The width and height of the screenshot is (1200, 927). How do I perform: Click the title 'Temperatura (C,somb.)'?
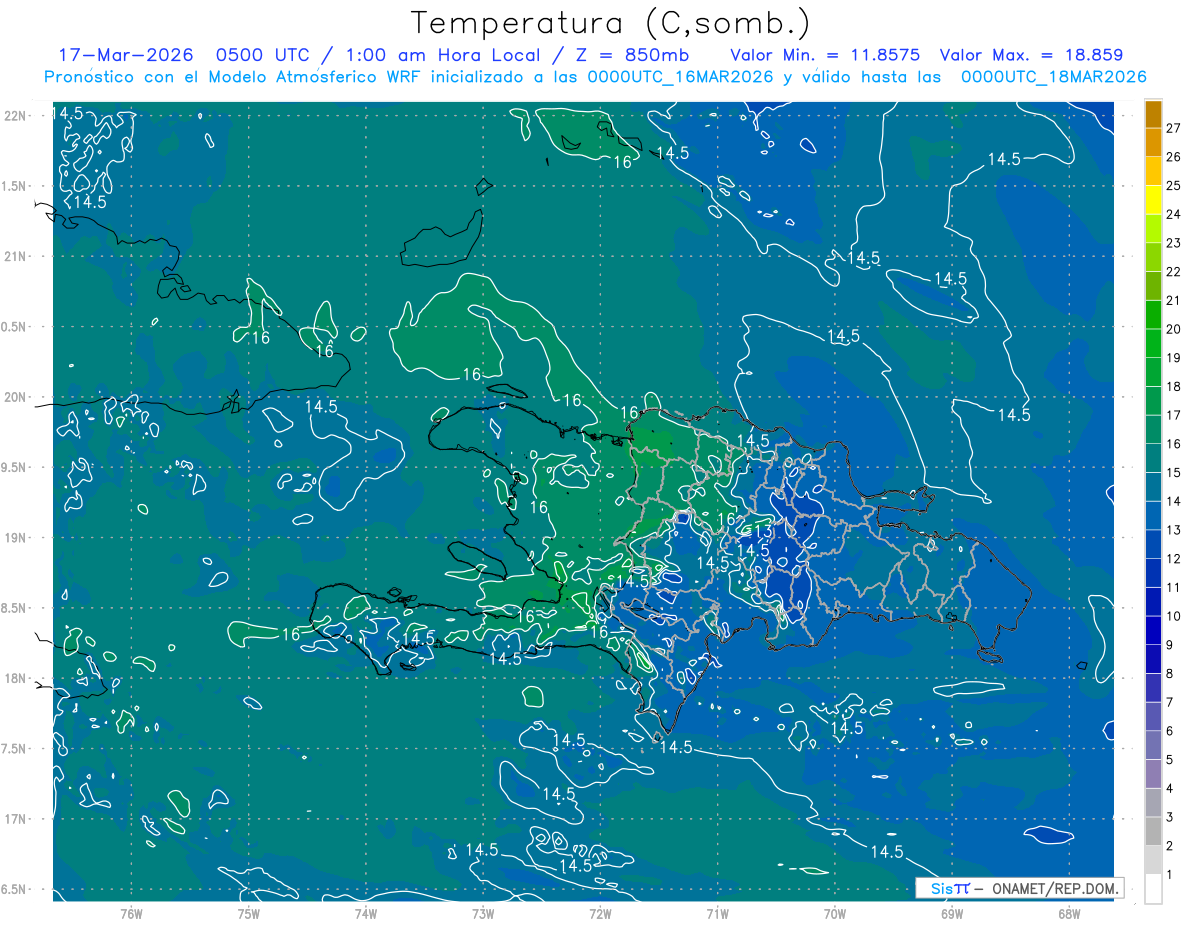(610, 24)
